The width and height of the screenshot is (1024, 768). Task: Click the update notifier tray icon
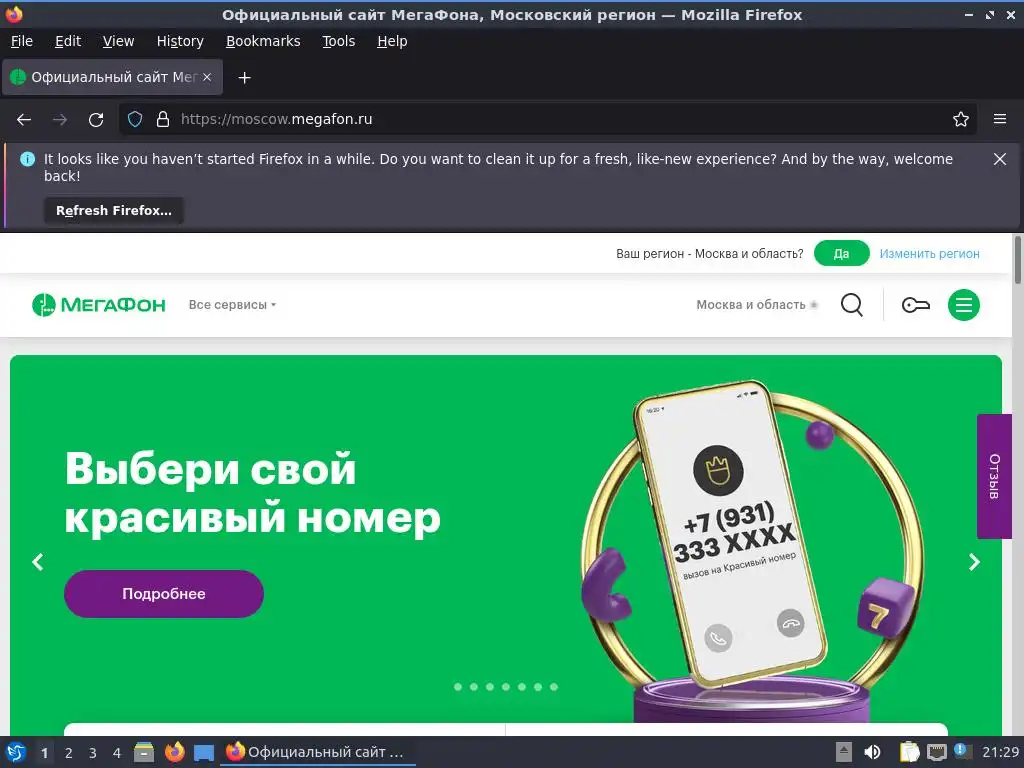(962, 751)
